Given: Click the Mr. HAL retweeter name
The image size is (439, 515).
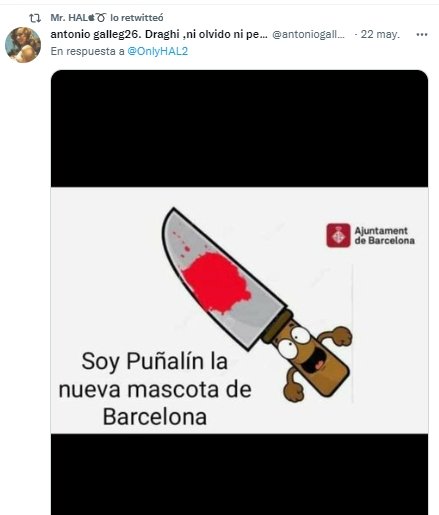Looking at the screenshot, I should point(78,18).
